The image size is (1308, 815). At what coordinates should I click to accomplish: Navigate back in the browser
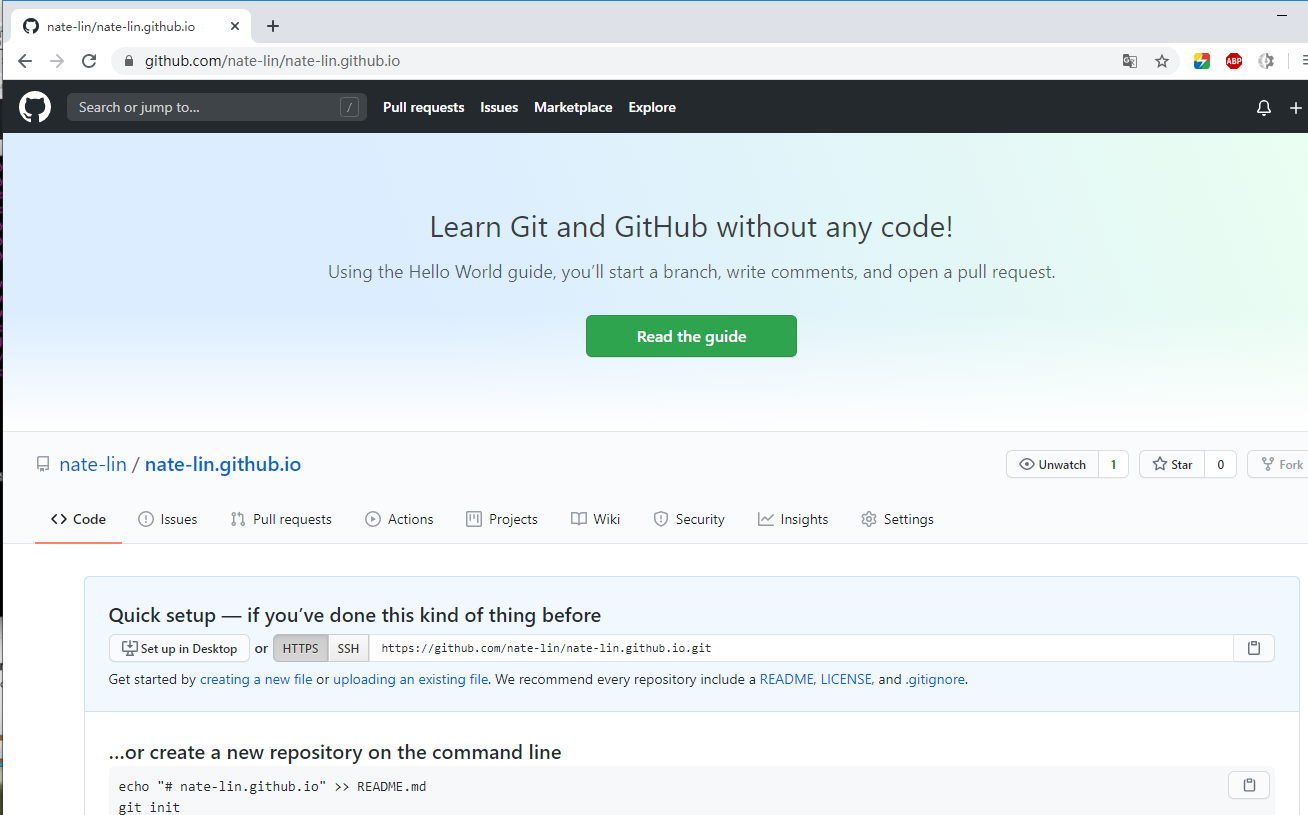click(x=25, y=61)
